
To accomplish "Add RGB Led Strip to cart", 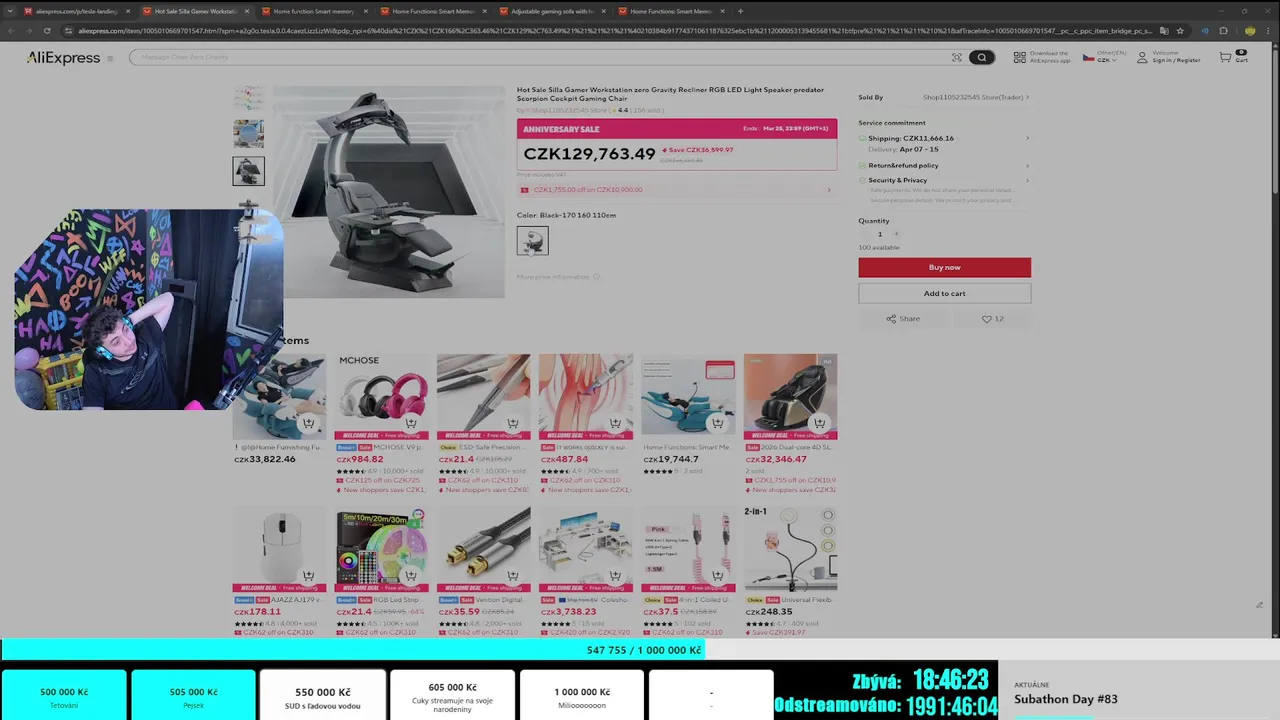I will tap(410, 576).
